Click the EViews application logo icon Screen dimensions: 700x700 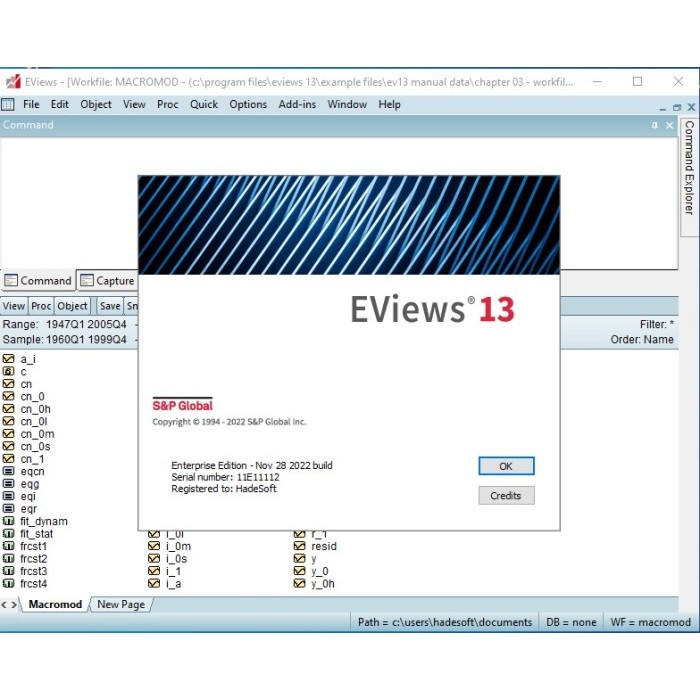13,82
